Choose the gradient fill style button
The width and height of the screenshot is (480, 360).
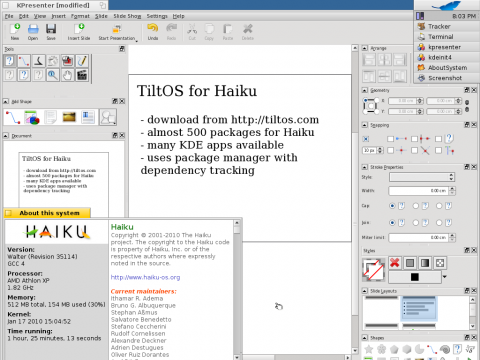pyautogui.click(x=425, y=263)
